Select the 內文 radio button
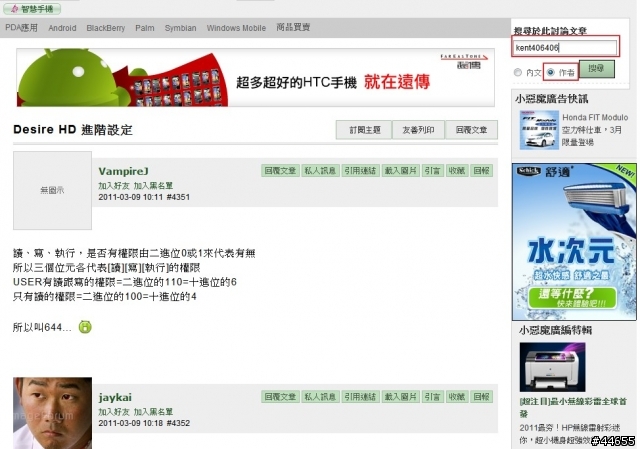This screenshot has width=640, height=449. pos(518,72)
